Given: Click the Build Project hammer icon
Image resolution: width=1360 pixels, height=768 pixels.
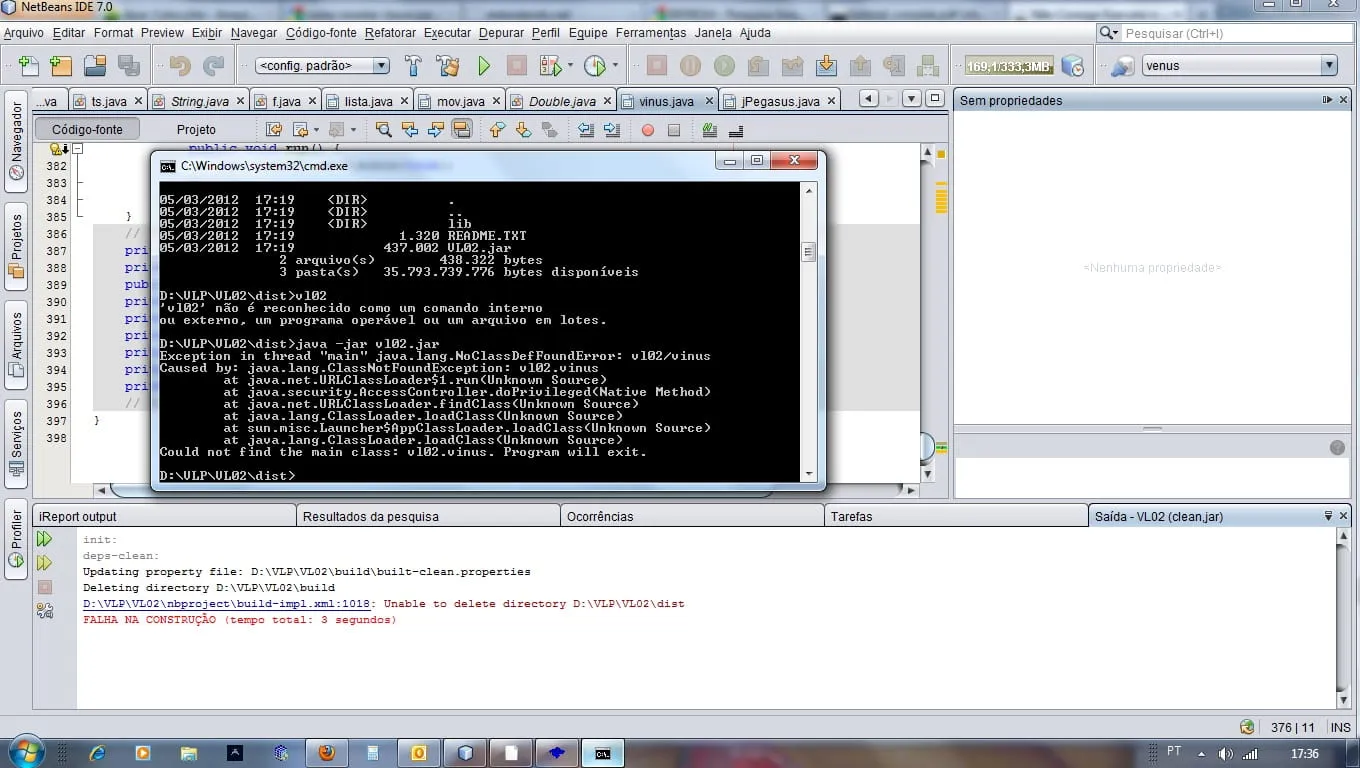Looking at the screenshot, I should (413, 66).
